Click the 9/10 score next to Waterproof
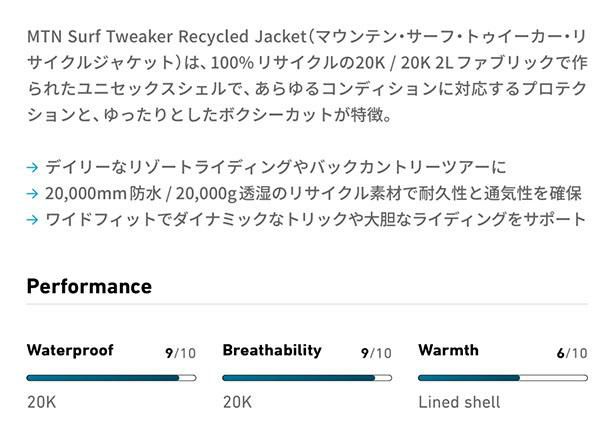The image size is (600, 434). pyautogui.click(x=180, y=353)
